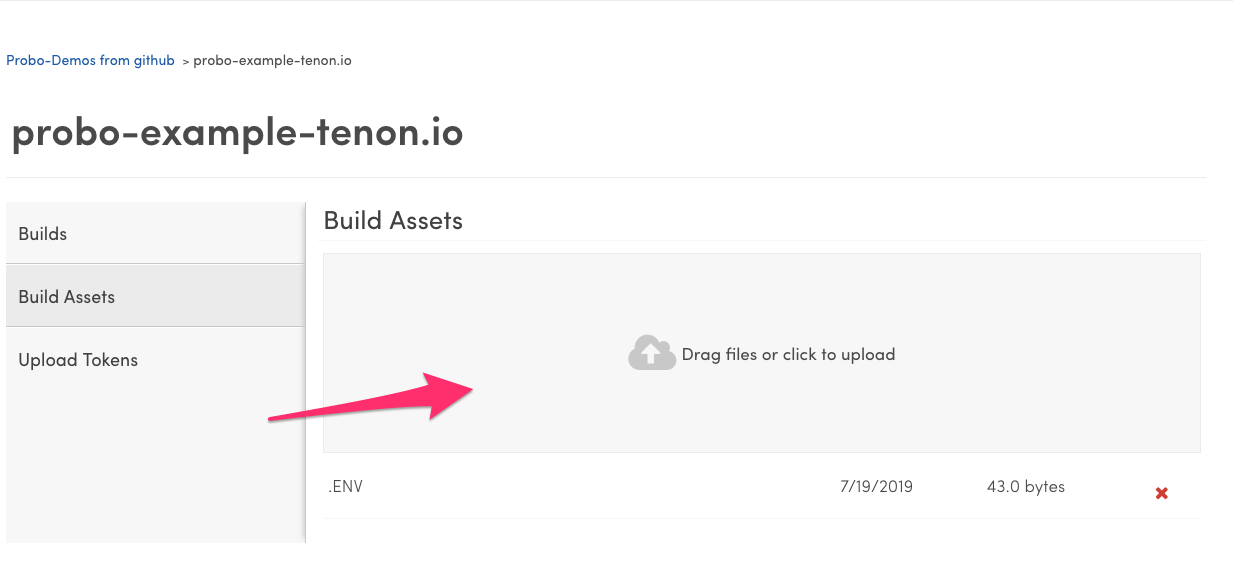Click the .ENV file name
Image resolution: width=1233 pixels, height=562 pixels.
(345, 487)
